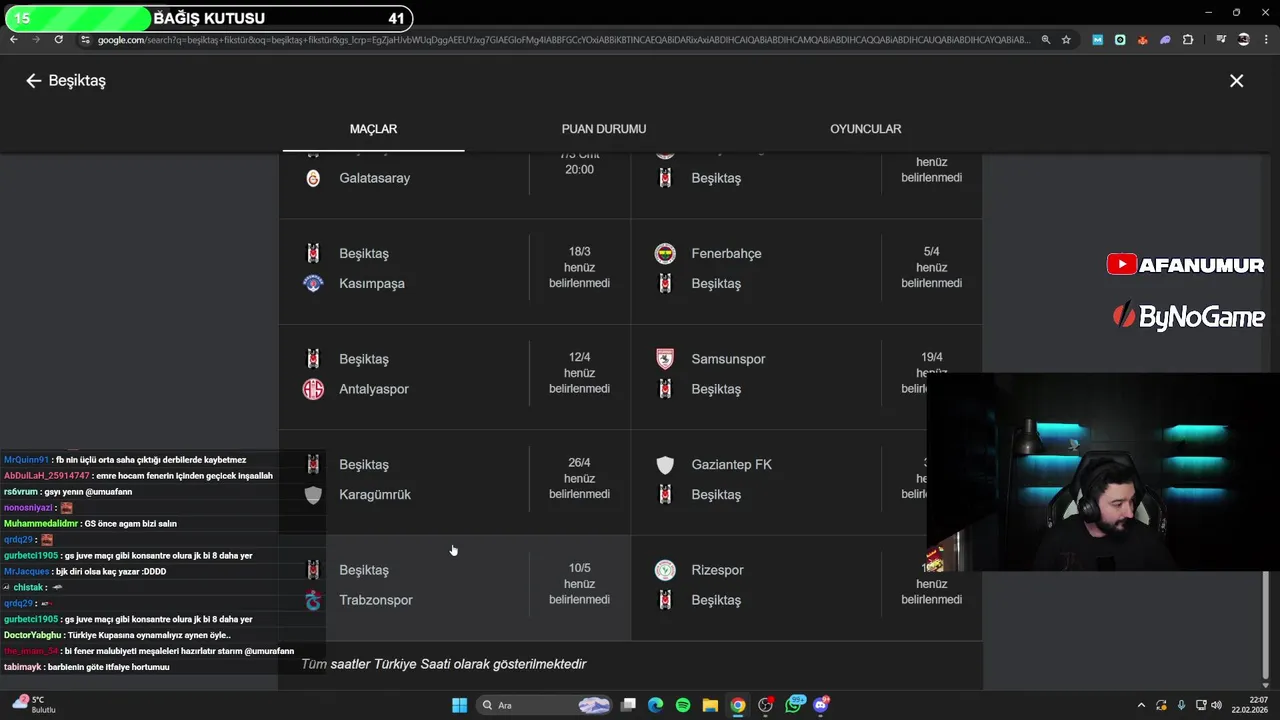Open the media control icon in Chrome toolbar
The width and height of the screenshot is (1280, 720).
click(x=1221, y=40)
